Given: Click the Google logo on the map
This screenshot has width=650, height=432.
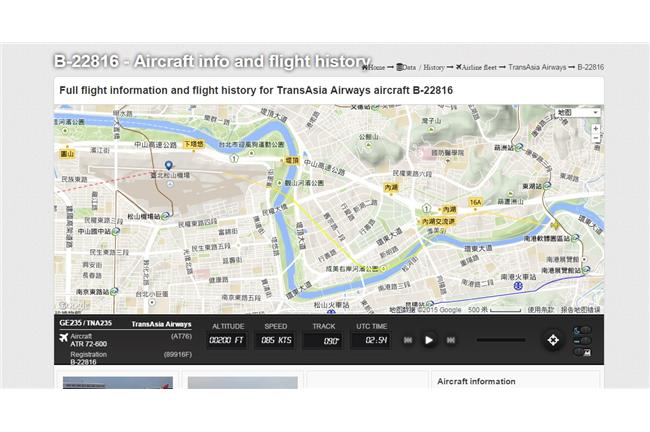Looking at the screenshot, I should coord(74,306).
